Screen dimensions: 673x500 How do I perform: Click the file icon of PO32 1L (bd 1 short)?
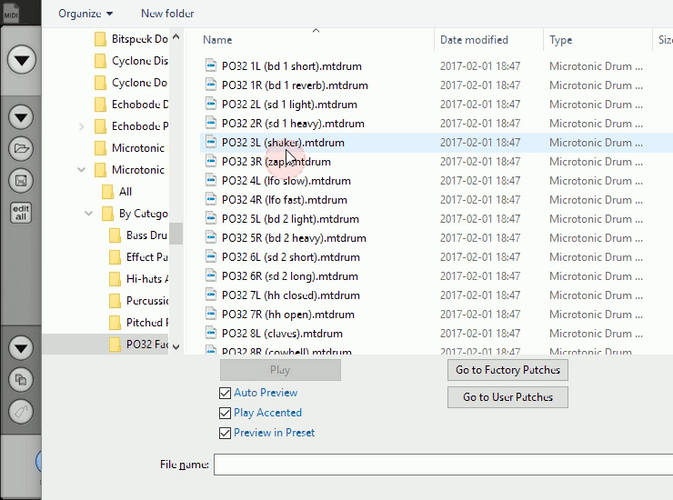pos(211,65)
